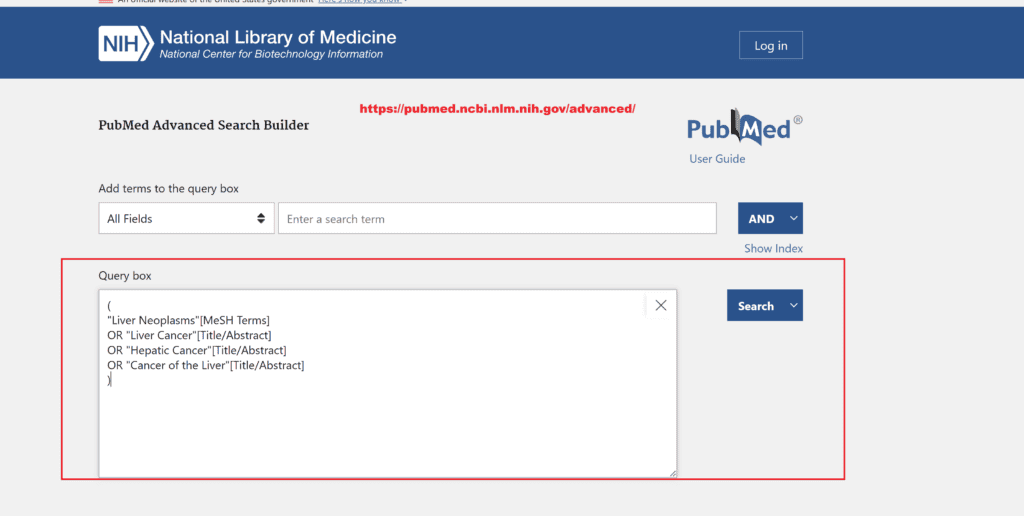
Task: Click the Show Index link
Action: tap(773, 249)
